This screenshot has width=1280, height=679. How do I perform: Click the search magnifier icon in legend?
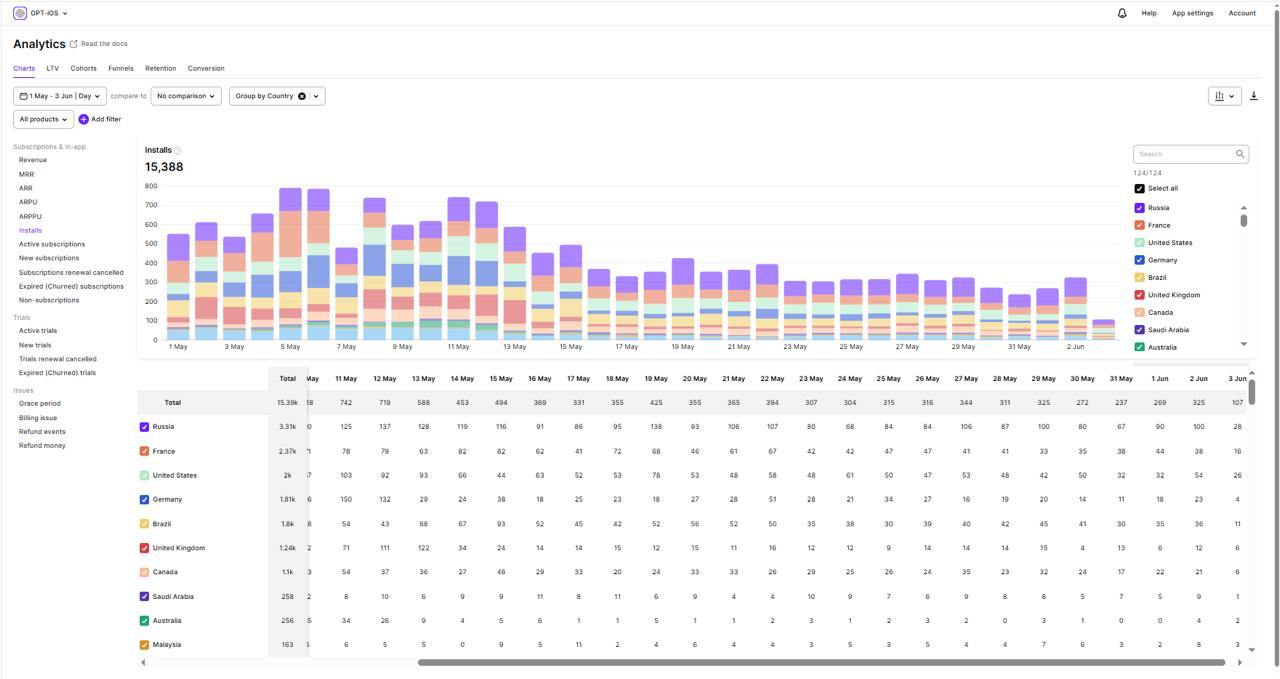coord(1240,154)
